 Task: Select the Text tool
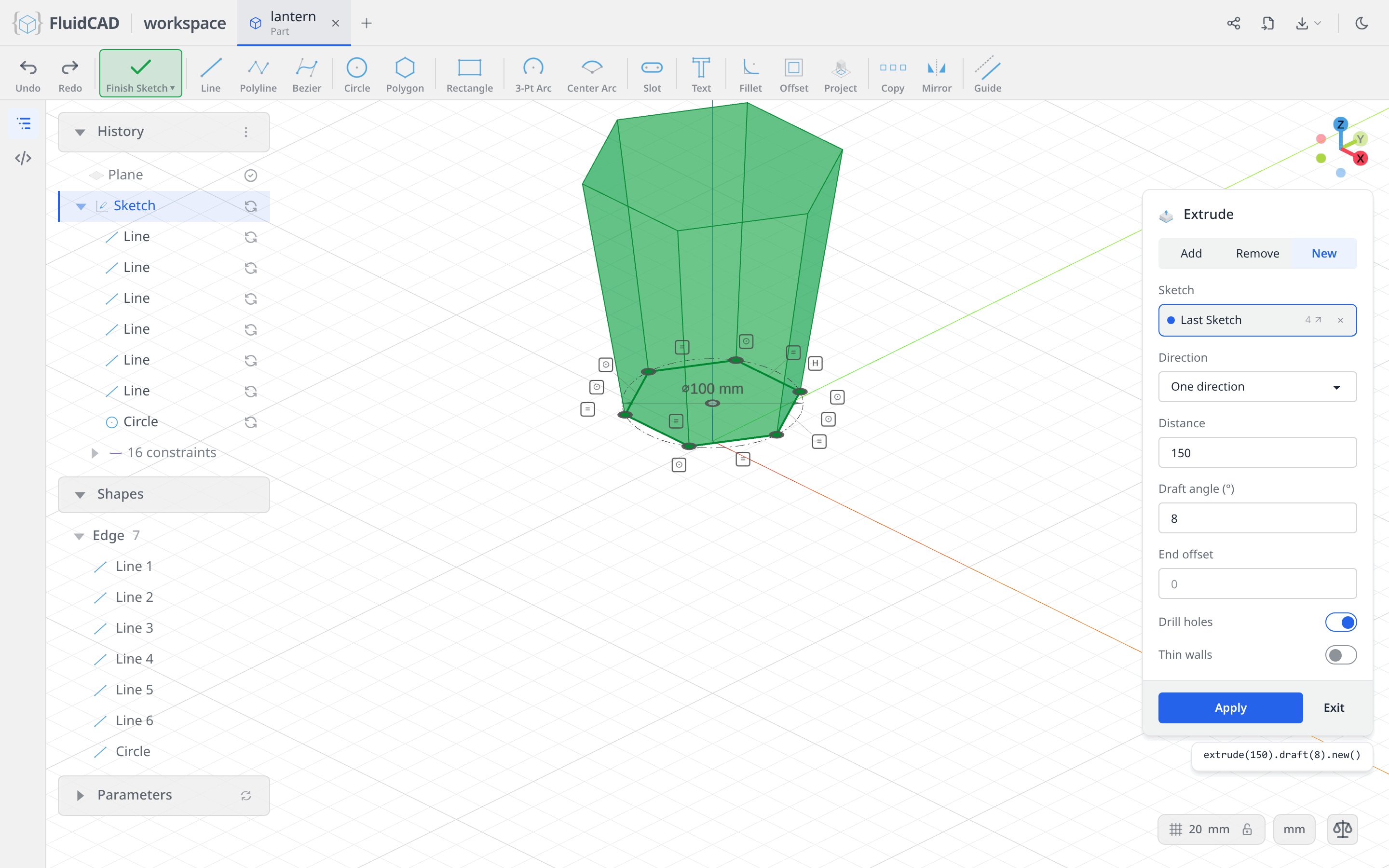[701, 74]
